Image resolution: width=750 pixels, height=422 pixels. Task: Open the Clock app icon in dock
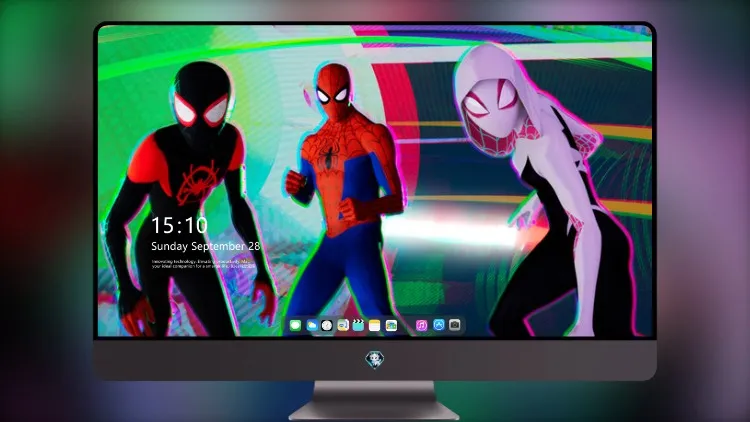327,325
